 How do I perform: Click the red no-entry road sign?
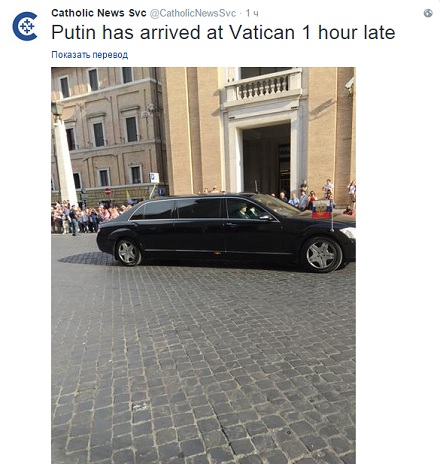pyautogui.click(x=108, y=191)
